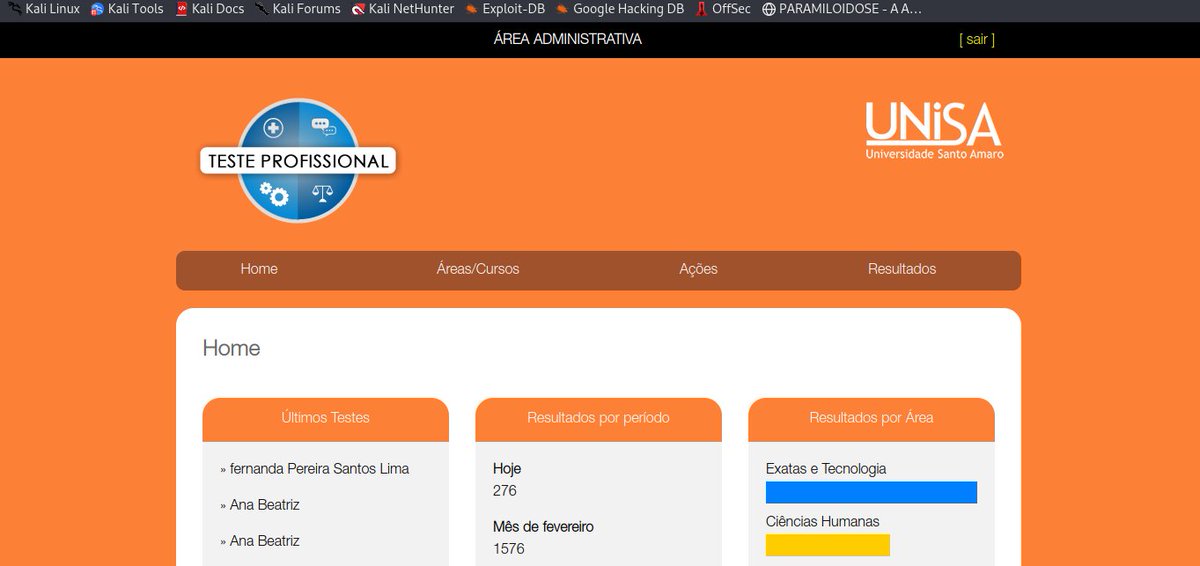1200x566 pixels.
Task: Open the PARAMILOIDOSE bookmark
Action: click(842, 9)
